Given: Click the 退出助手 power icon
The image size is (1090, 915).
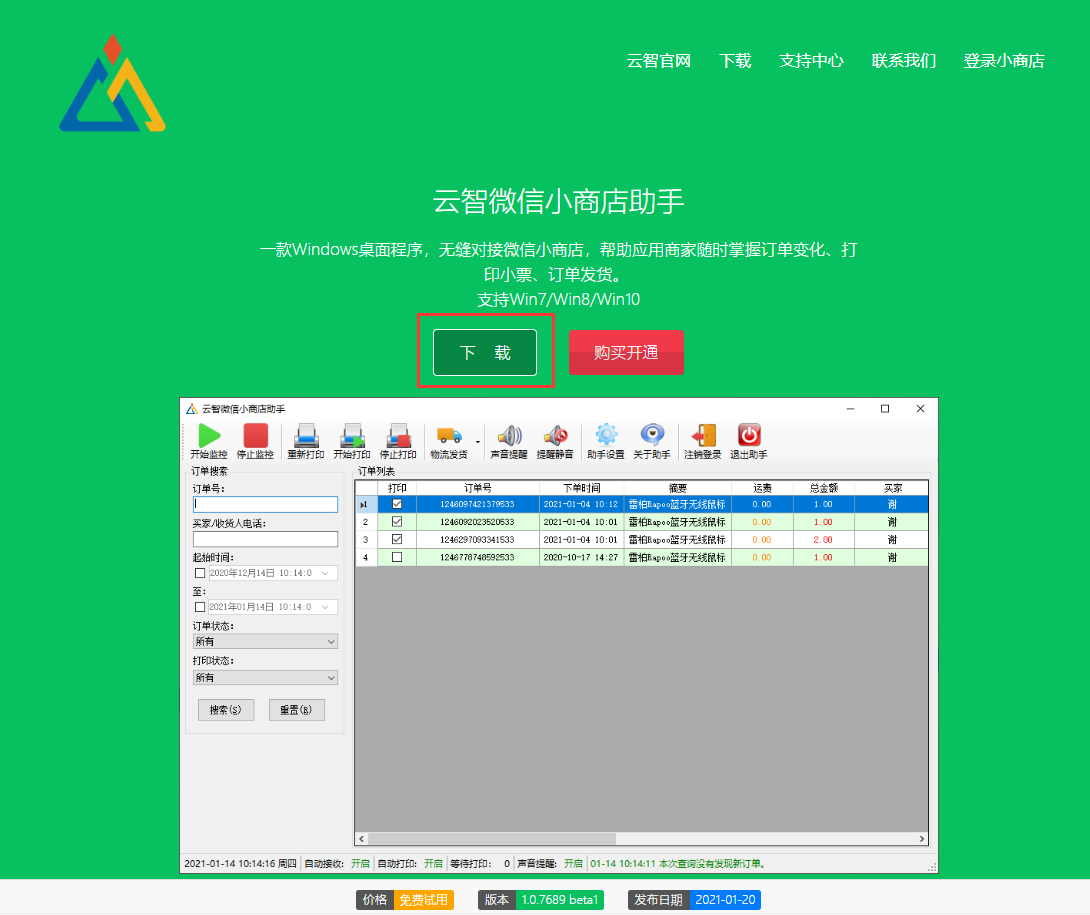Looking at the screenshot, I should (x=749, y=435).
